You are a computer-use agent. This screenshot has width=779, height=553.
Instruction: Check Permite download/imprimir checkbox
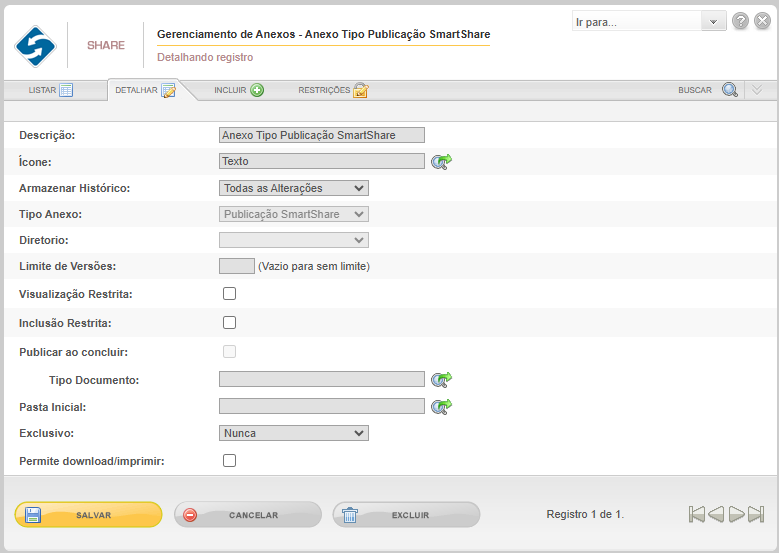click(x=230, y=461)
